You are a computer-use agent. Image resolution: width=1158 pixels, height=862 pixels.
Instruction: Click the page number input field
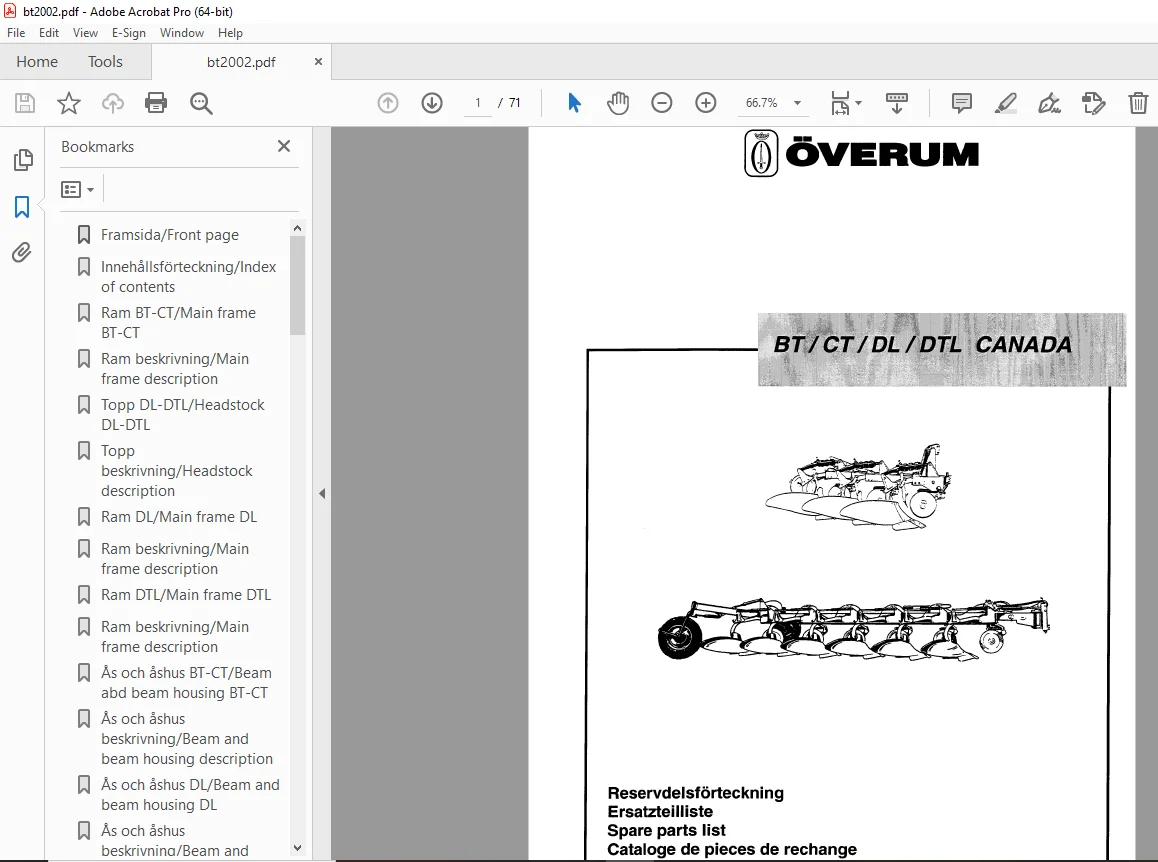[478, 103]
